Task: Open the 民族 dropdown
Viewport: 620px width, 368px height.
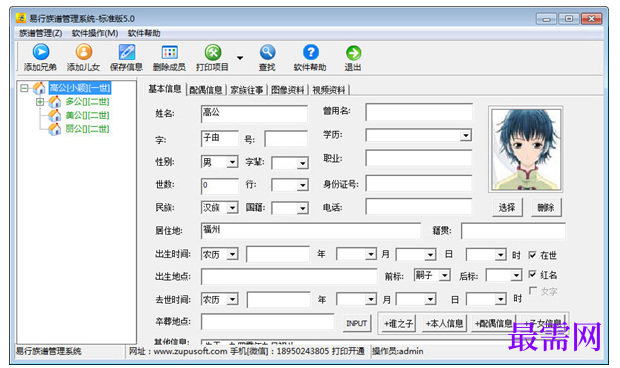Action: coord(232,208)
